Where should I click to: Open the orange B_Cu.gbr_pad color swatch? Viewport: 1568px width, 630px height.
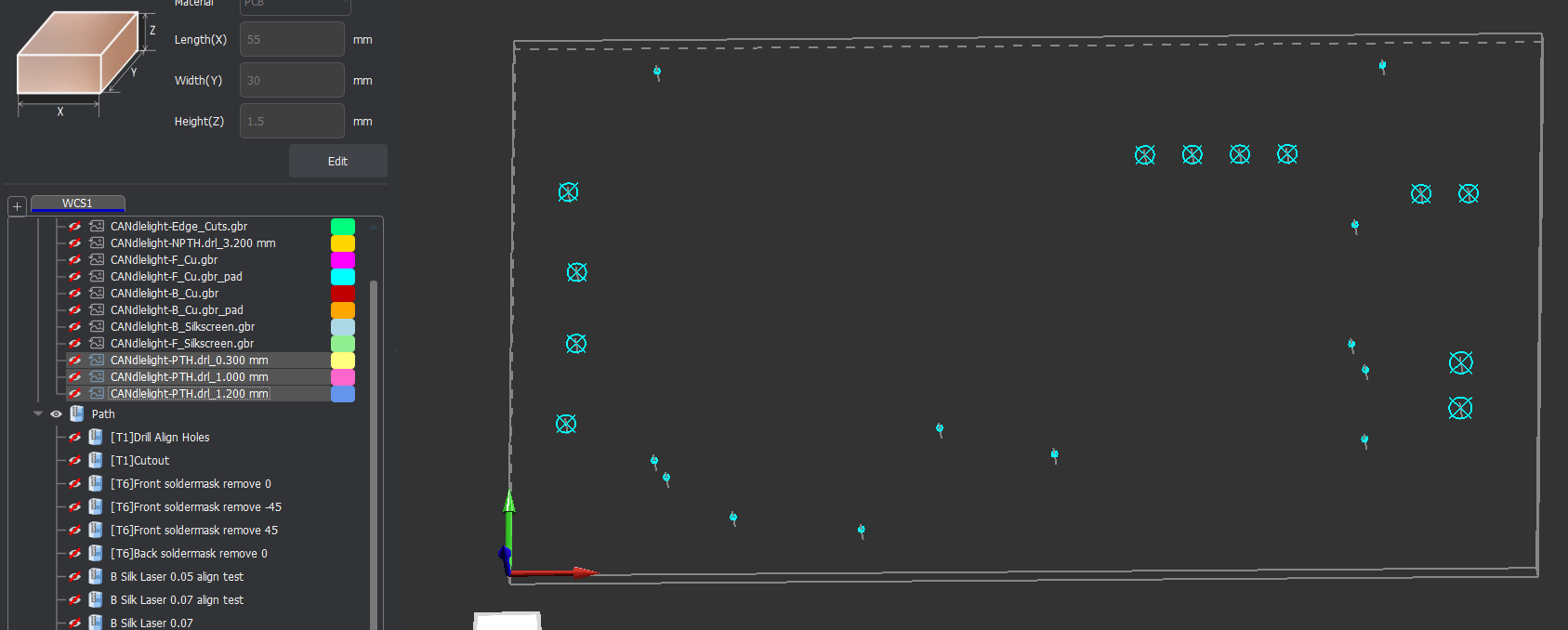coord(343,310)
